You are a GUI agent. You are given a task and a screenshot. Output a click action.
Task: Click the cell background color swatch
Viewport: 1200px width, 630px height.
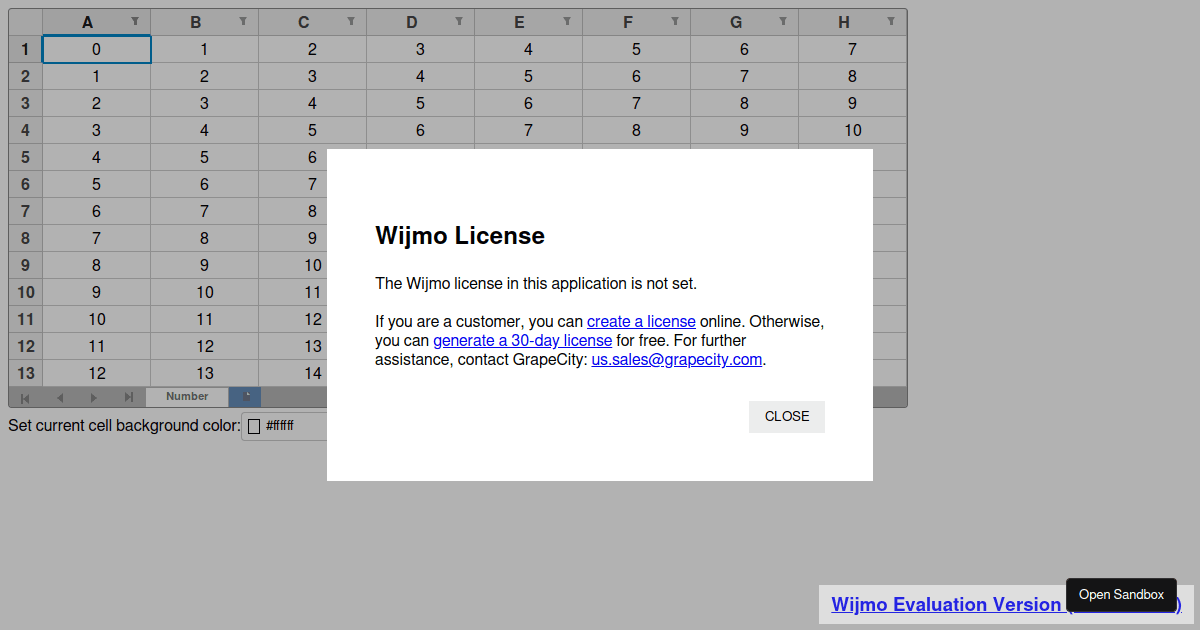pyautogui.click(x=254, y=426)
